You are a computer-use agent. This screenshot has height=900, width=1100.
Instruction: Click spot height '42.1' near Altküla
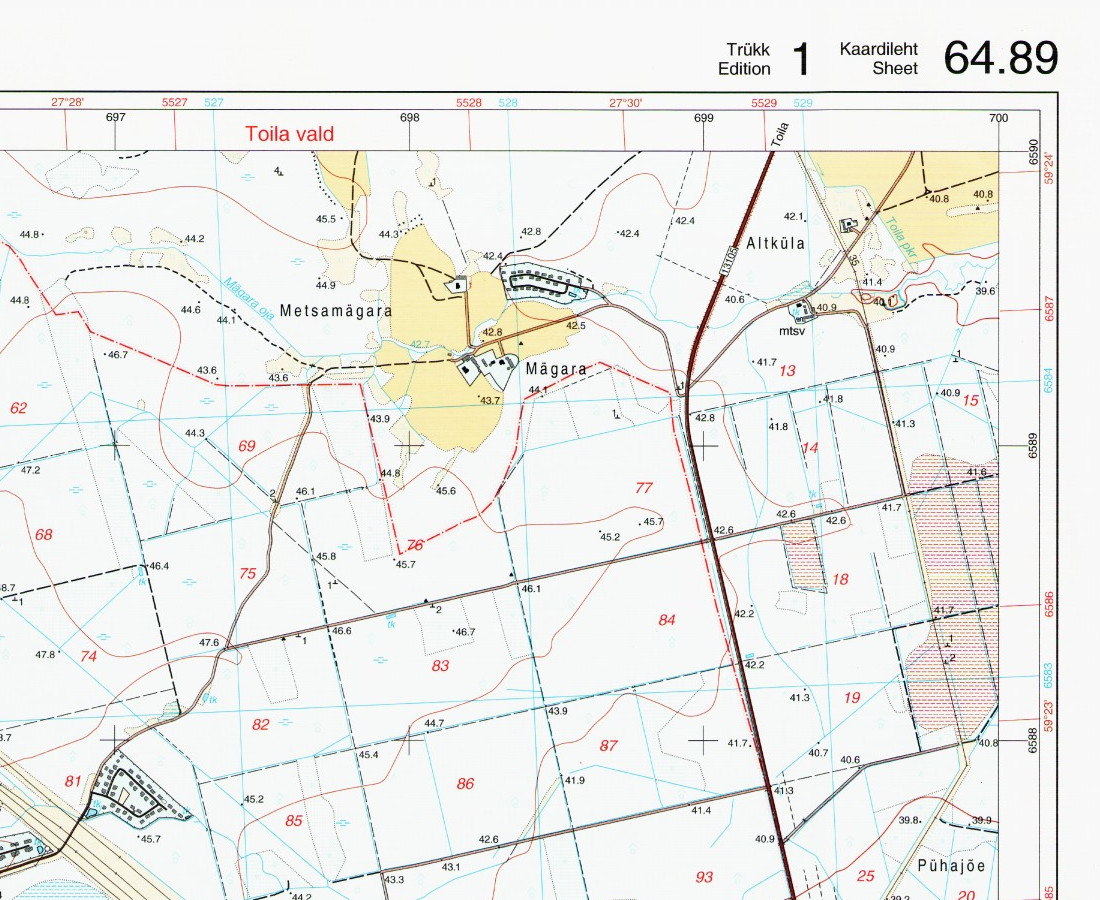[x=793, y=217]
